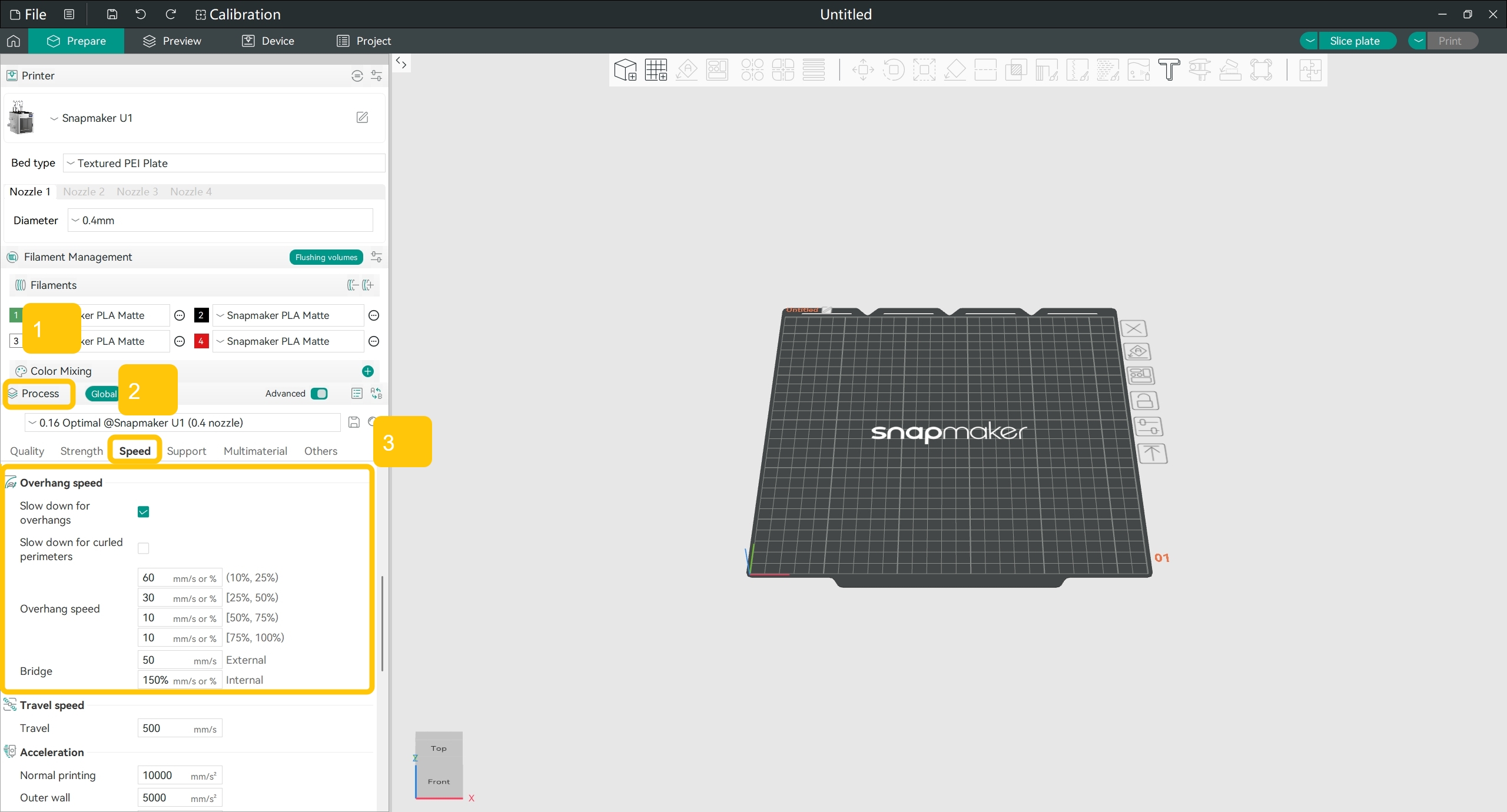Open the Home page icon
Image resolution: width=1507 pixels, height=812 pixels.
[x=14, y=41]
